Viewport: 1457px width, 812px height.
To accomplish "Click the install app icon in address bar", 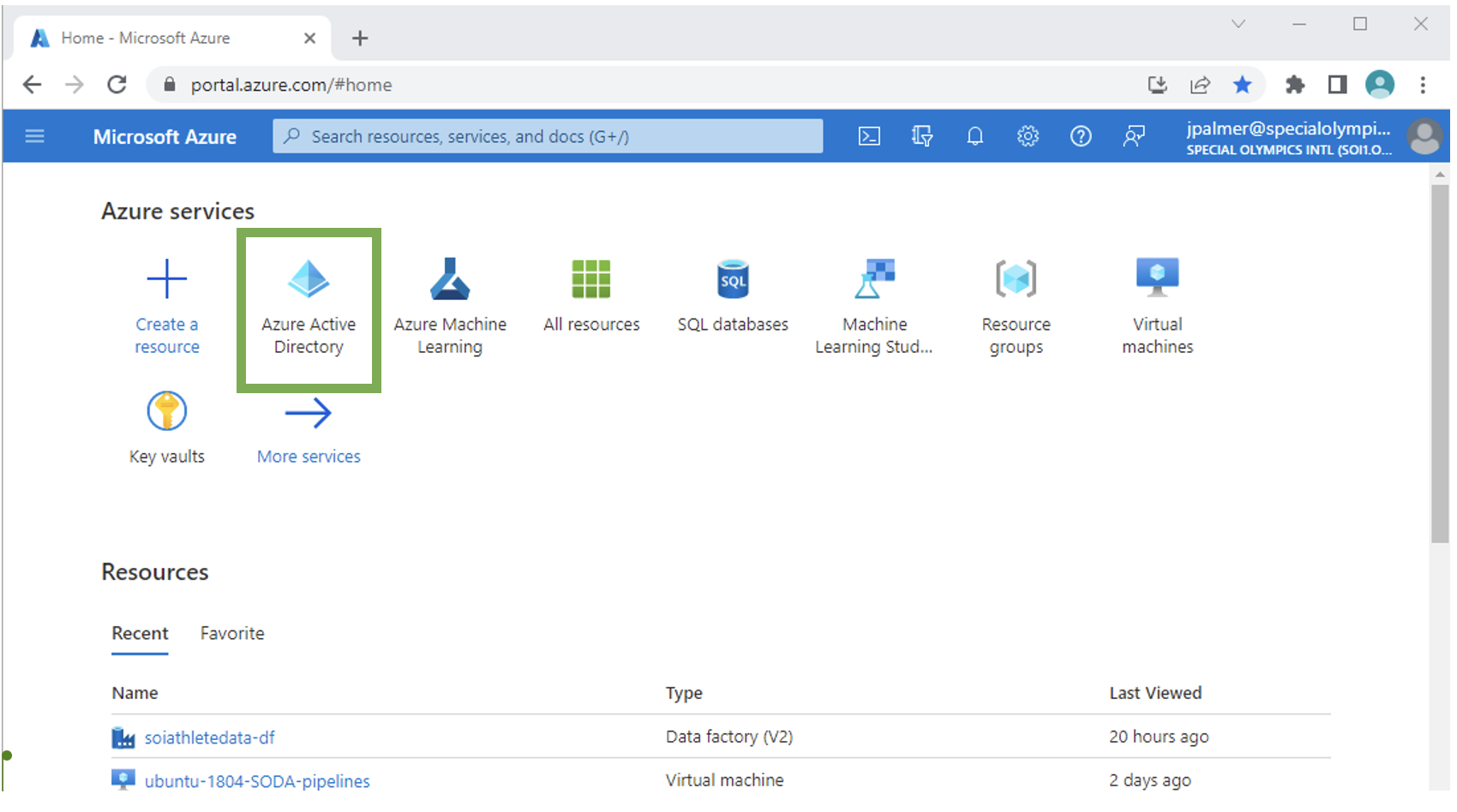I will [1157, 84].
